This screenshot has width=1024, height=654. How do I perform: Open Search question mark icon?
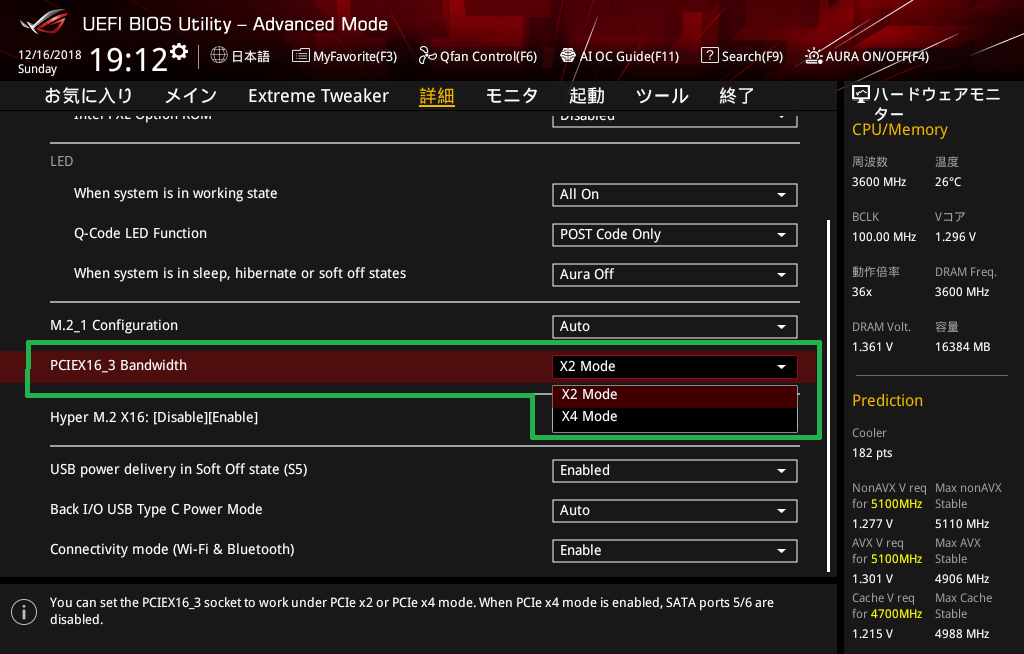(x=709, y=56)
